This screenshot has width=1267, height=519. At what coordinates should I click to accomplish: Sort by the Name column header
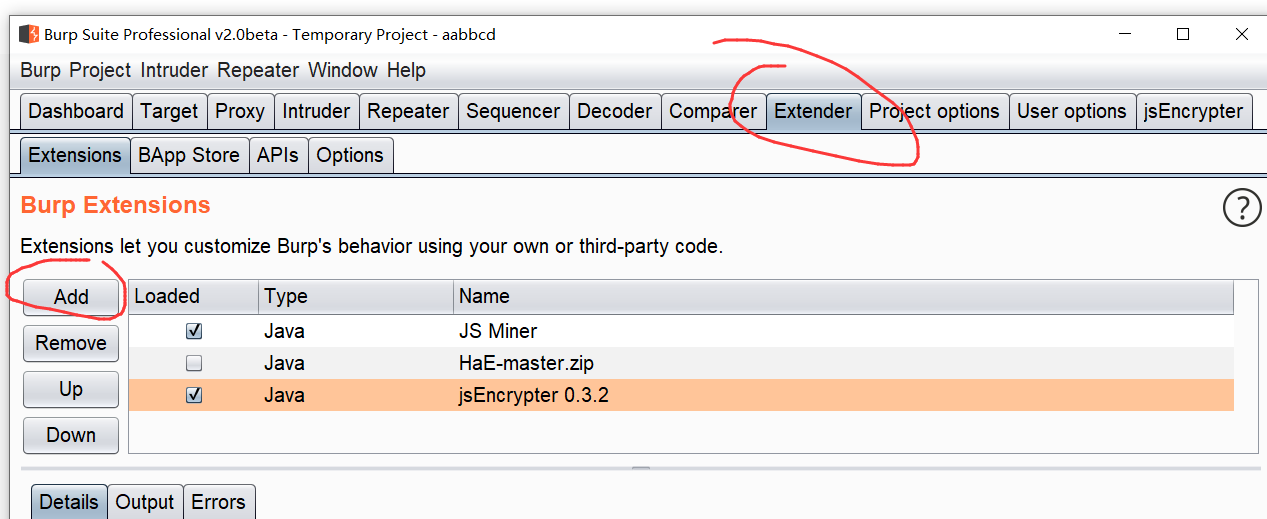[843, 296]
